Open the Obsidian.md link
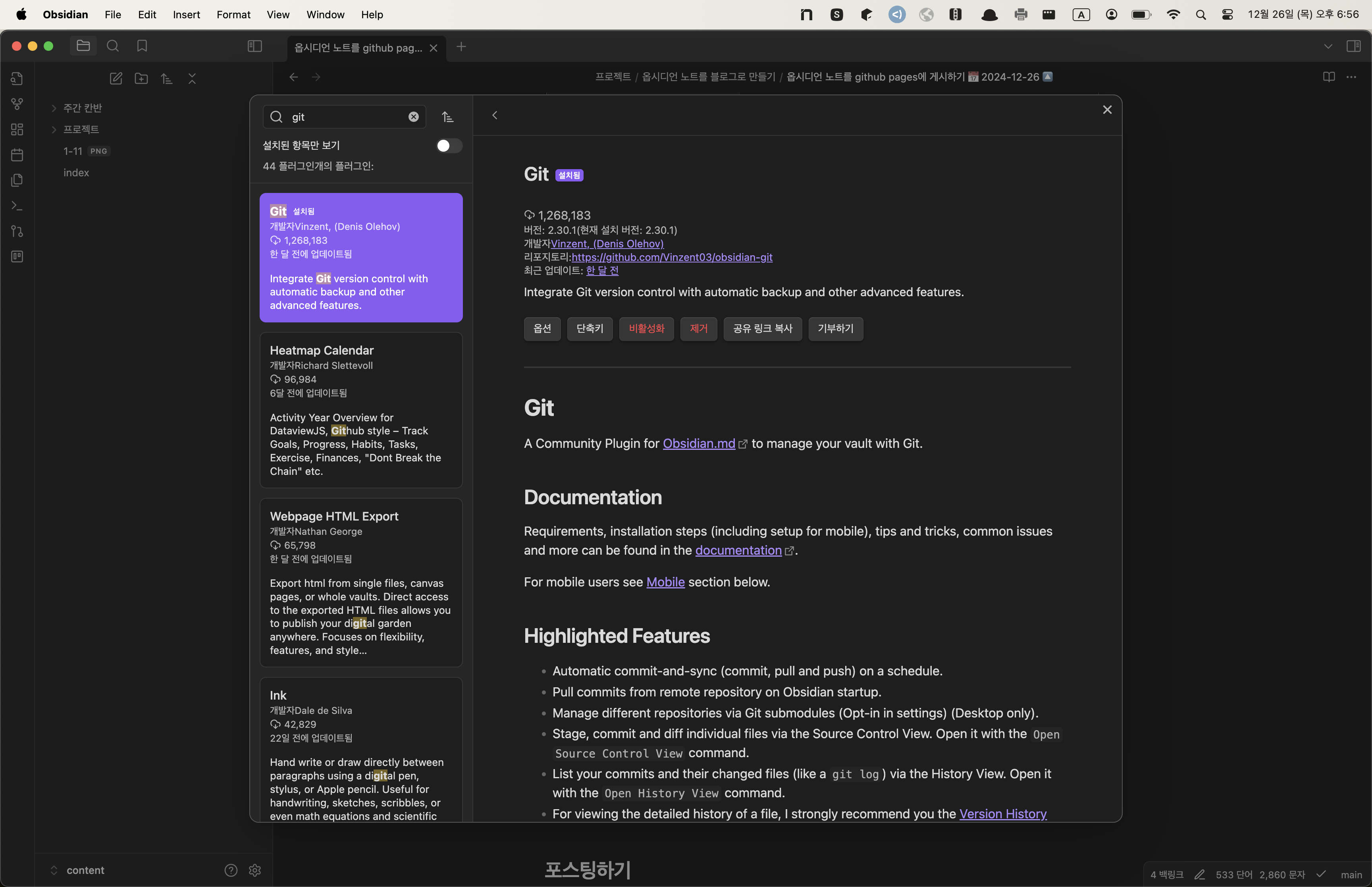The height and width of the screenshot is (887, 1372). click(x=698, y=443)
